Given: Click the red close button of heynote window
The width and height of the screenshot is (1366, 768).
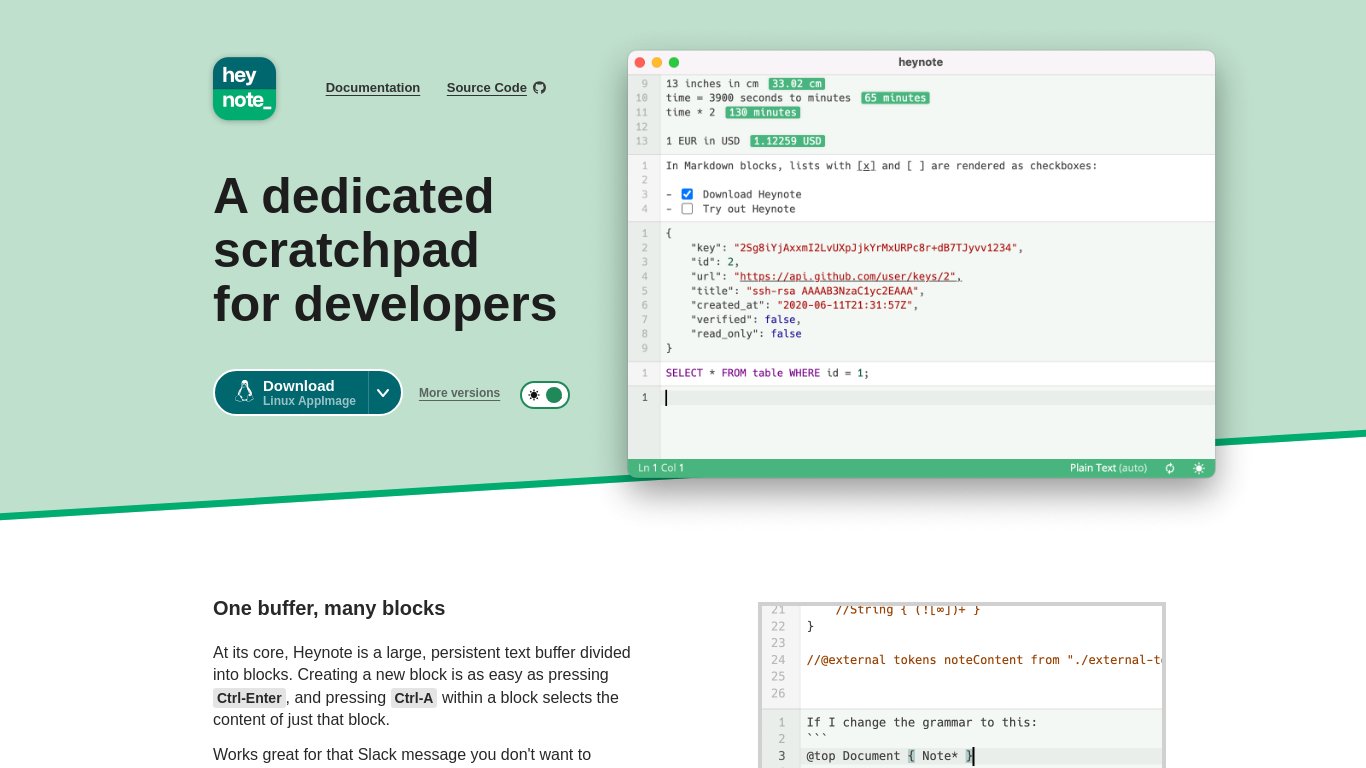Looking at the screenshot, I should point(640,62).
